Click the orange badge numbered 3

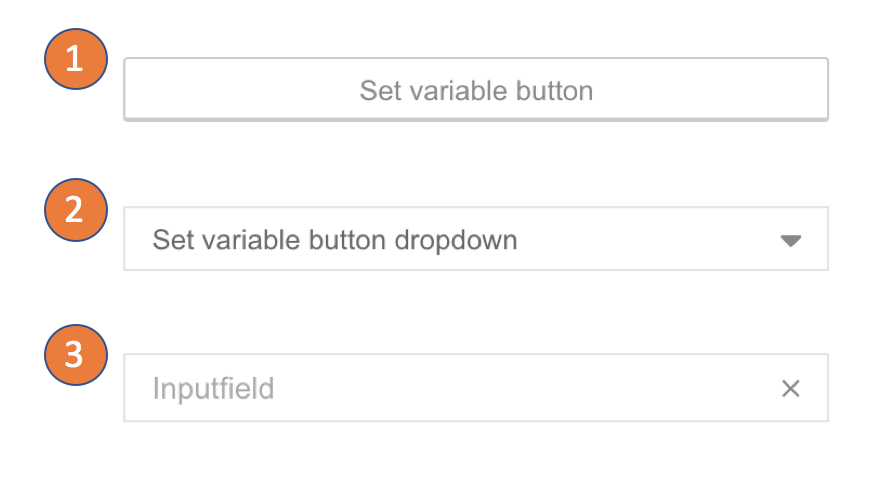[x=74, y=356]
